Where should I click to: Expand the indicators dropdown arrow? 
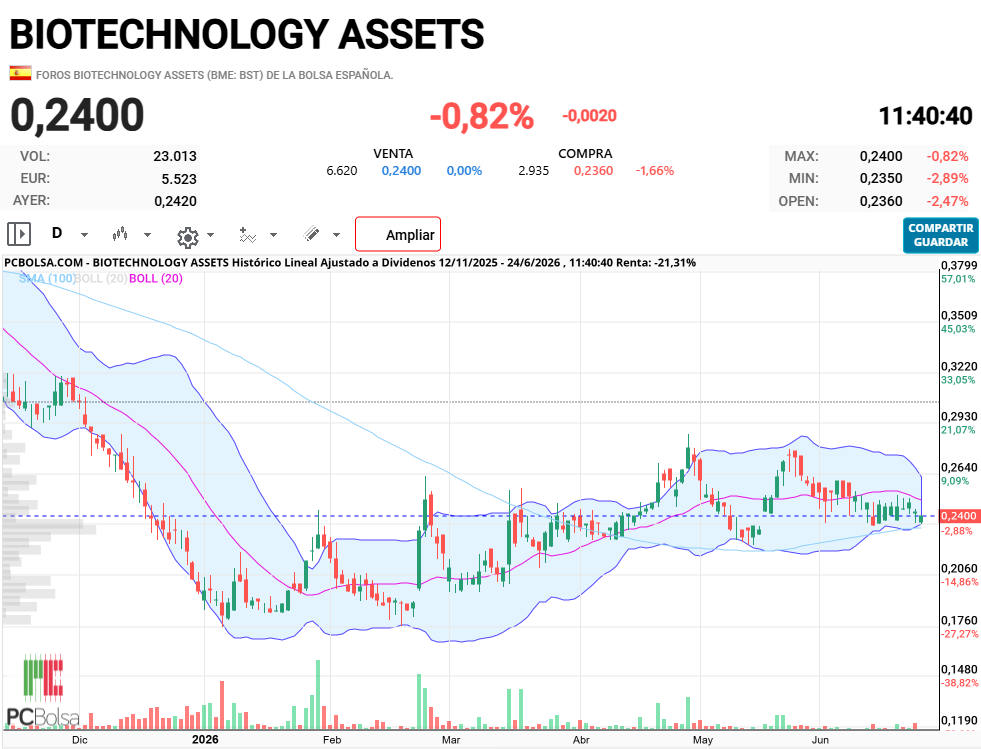(x=273, y=235)
